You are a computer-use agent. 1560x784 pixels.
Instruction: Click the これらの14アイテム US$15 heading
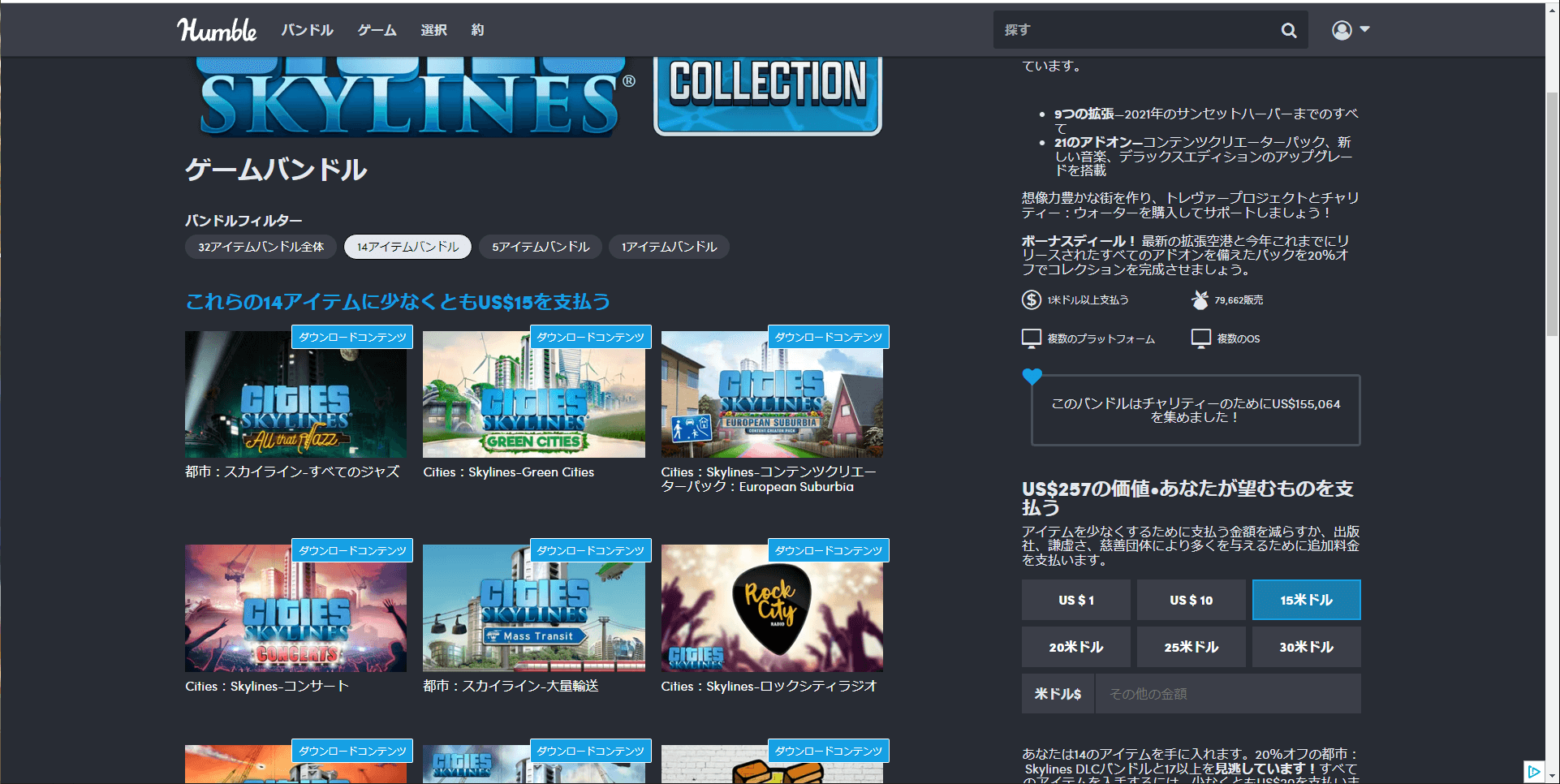tap(398, 302)
